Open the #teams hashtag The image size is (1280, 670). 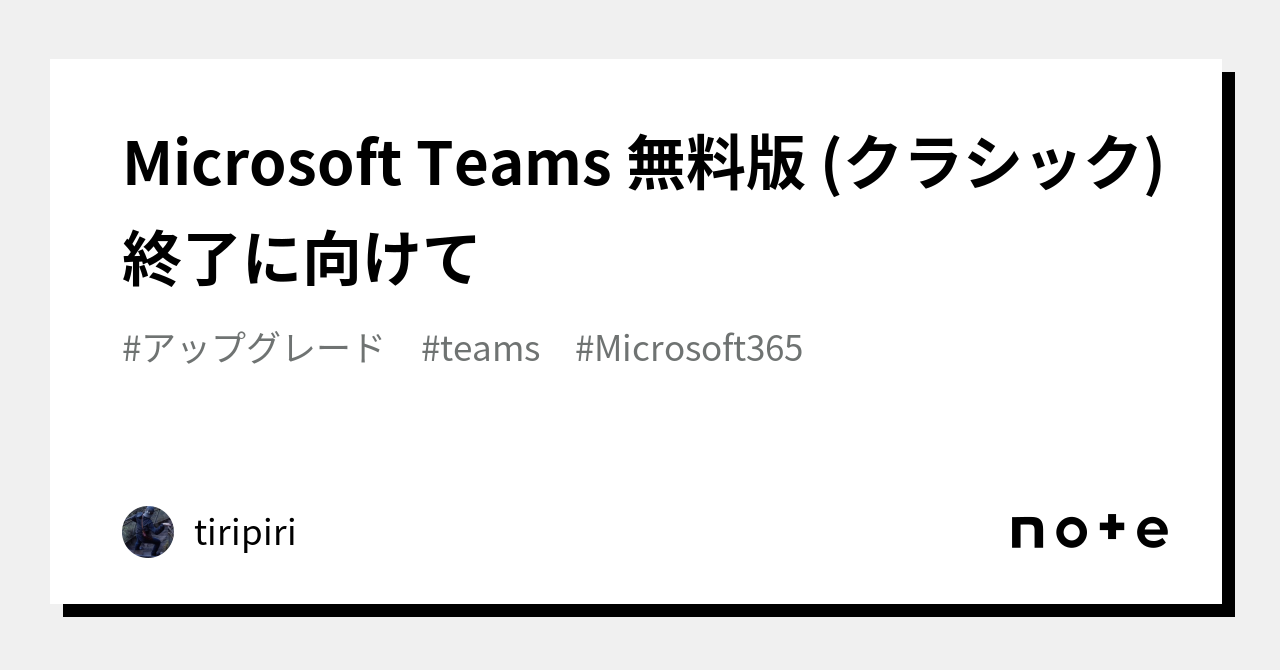pyautogui.click(x=481, y=349)
